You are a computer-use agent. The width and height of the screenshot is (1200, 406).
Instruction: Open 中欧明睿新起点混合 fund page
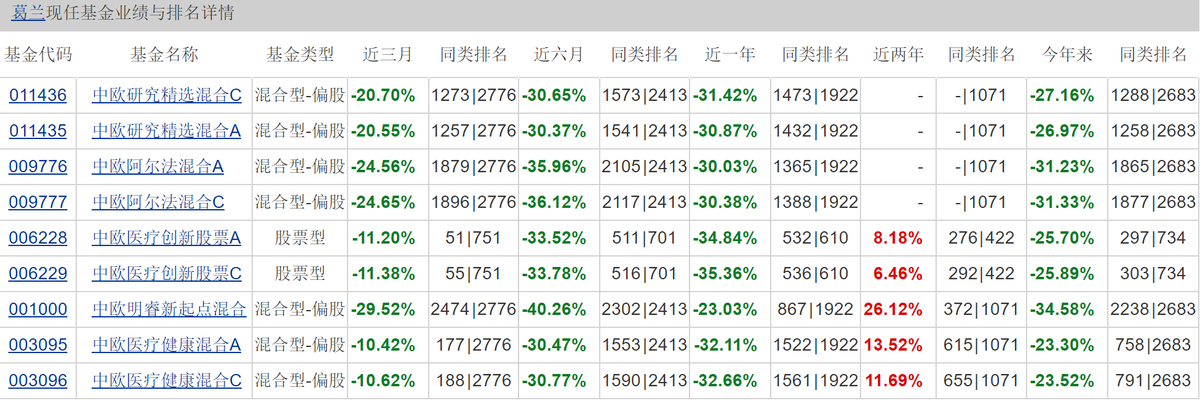(x=169, y=310)
